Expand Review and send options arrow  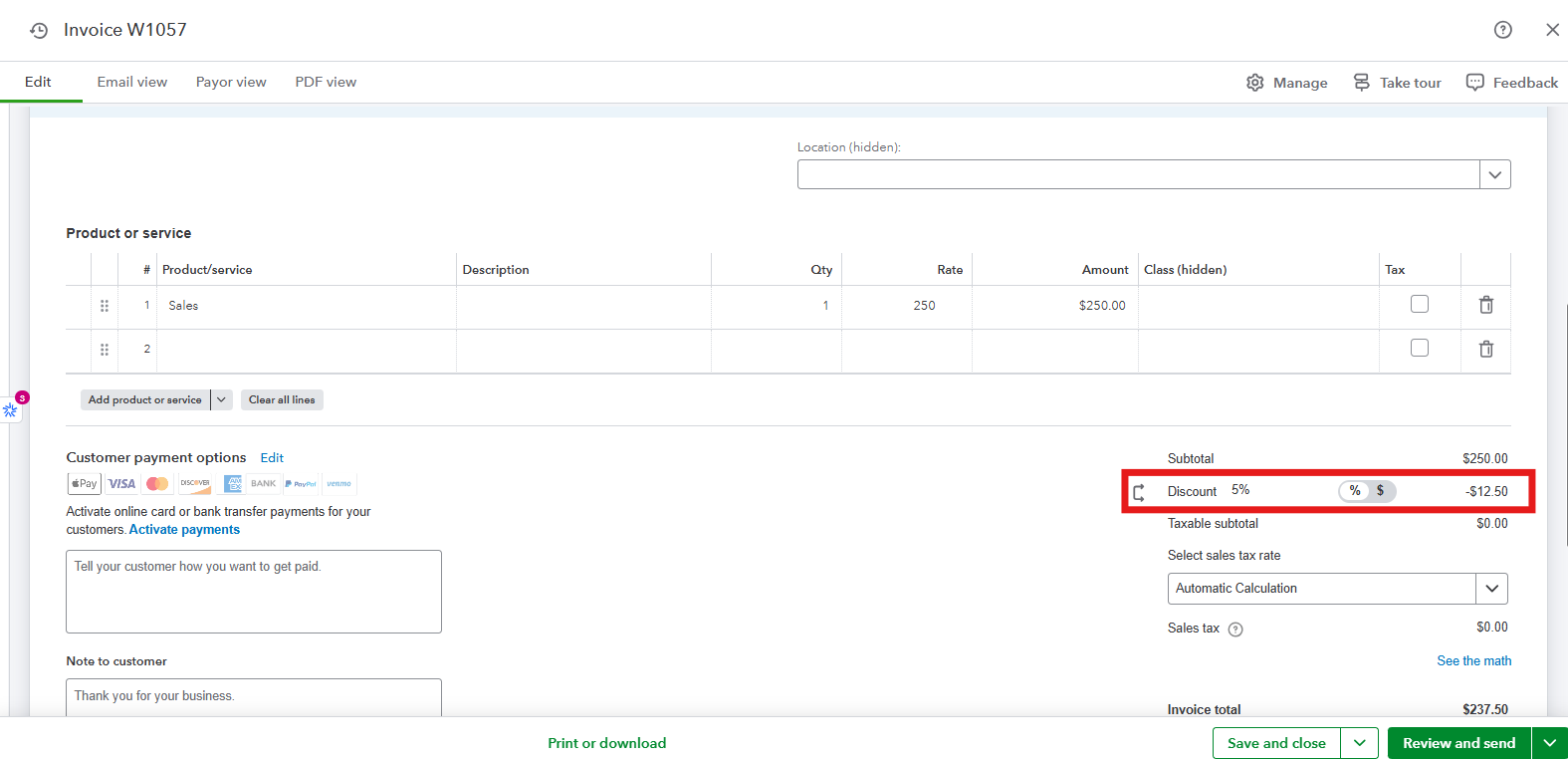coord(1550,743)
